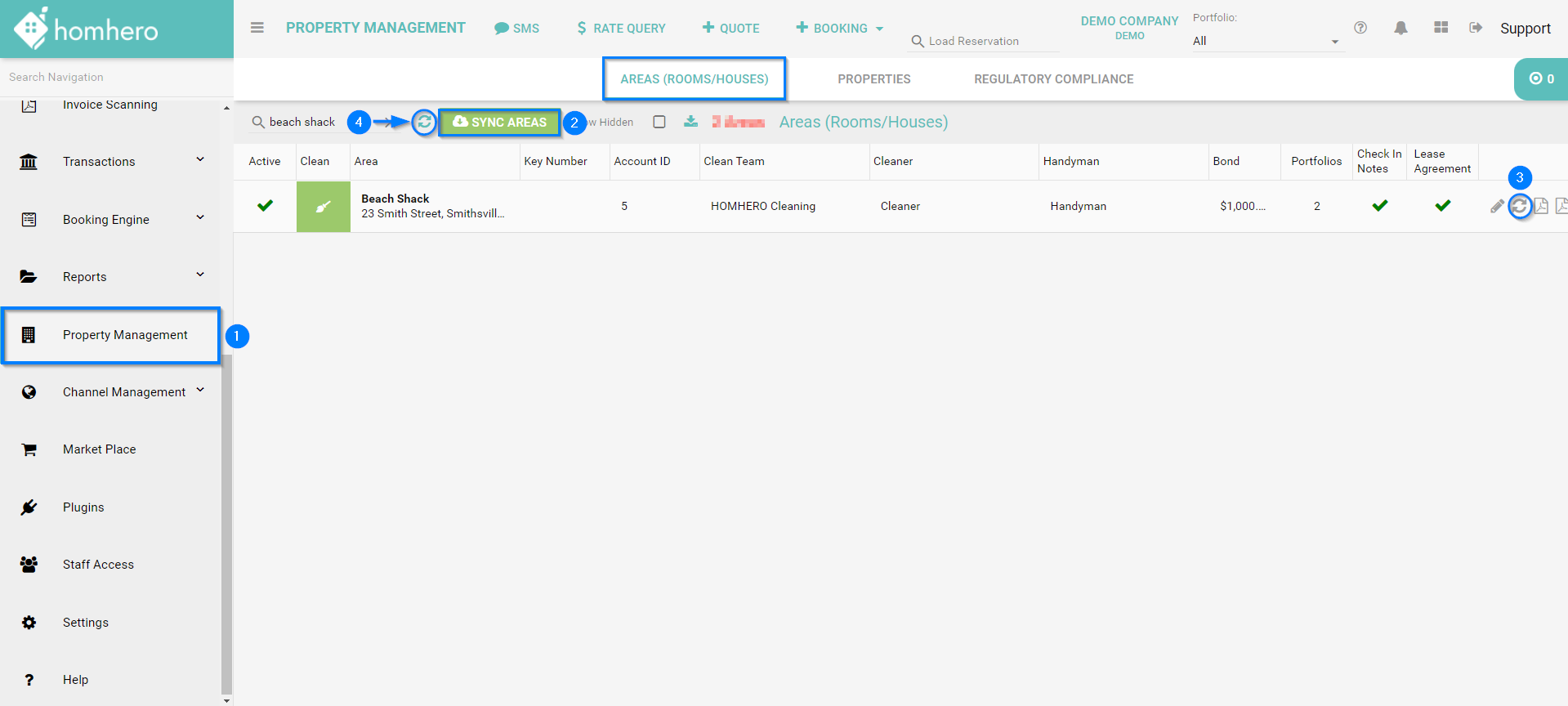Click the logout arrow icon

1476,28
